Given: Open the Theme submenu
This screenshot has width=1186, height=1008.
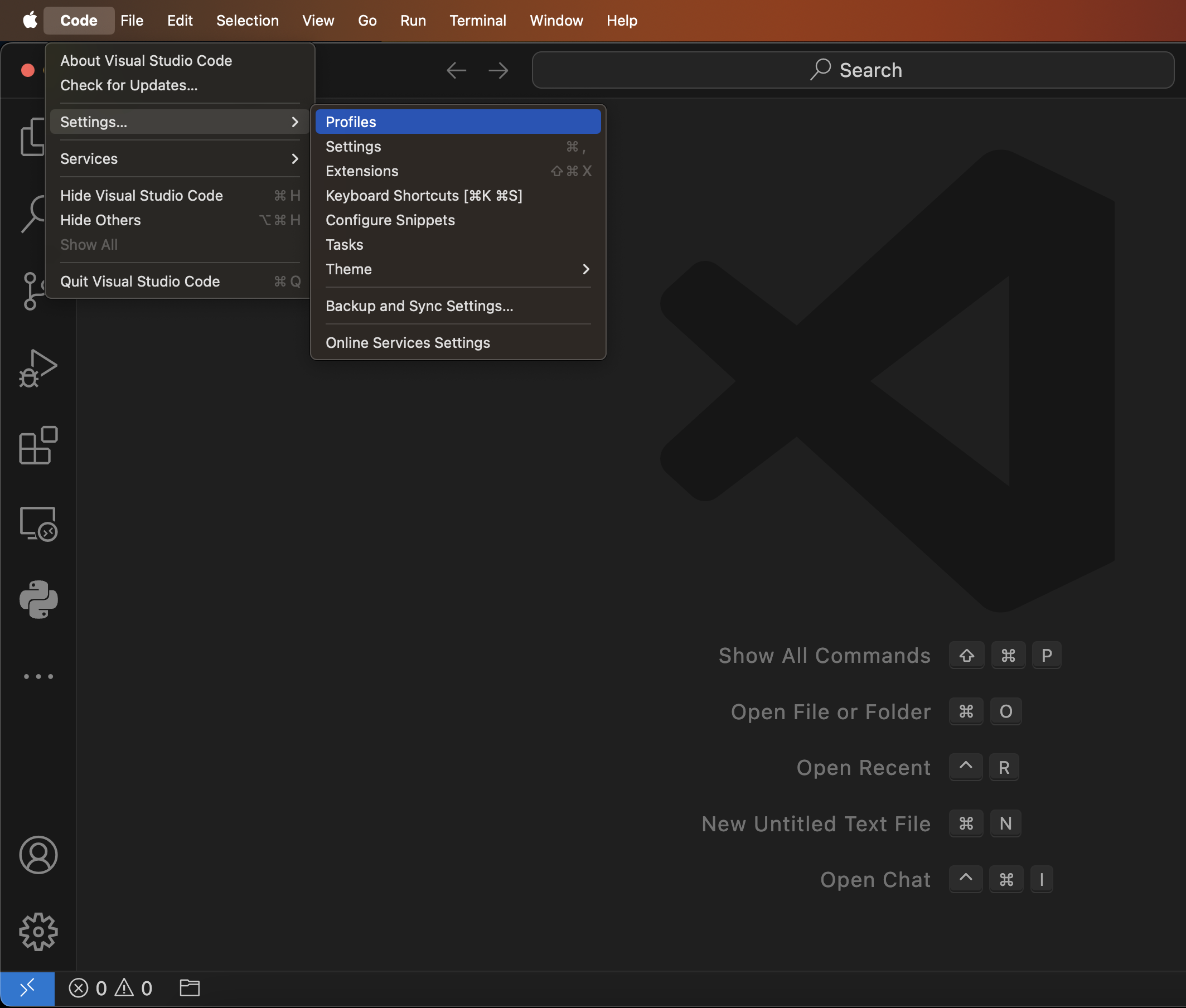Looking at the screenshot, I should 587,269.
